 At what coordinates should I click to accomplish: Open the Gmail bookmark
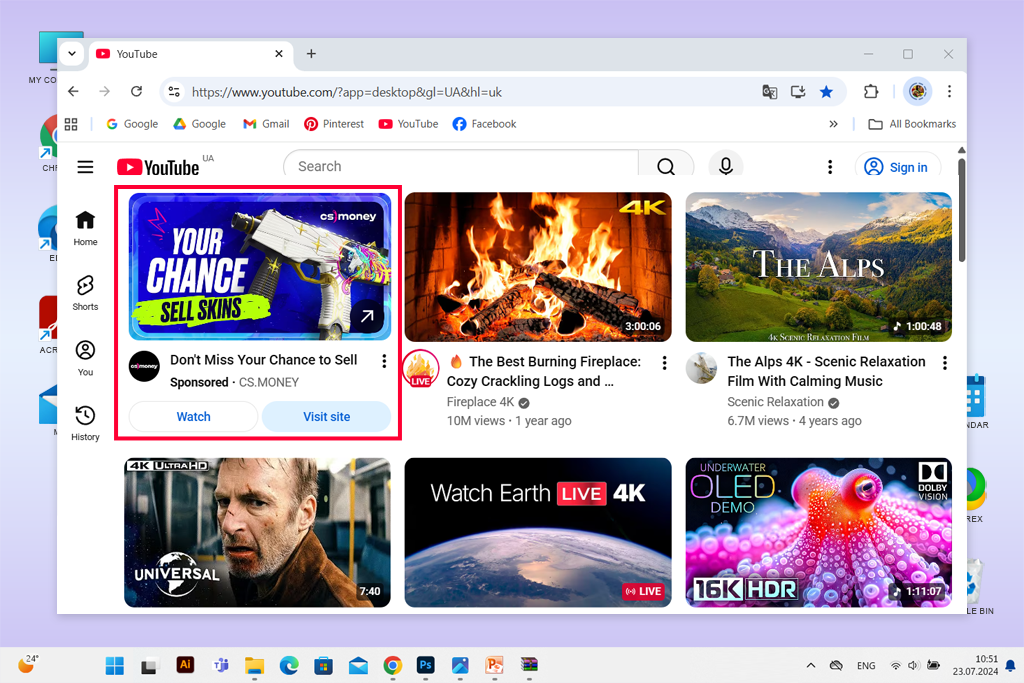pos(266,124)
